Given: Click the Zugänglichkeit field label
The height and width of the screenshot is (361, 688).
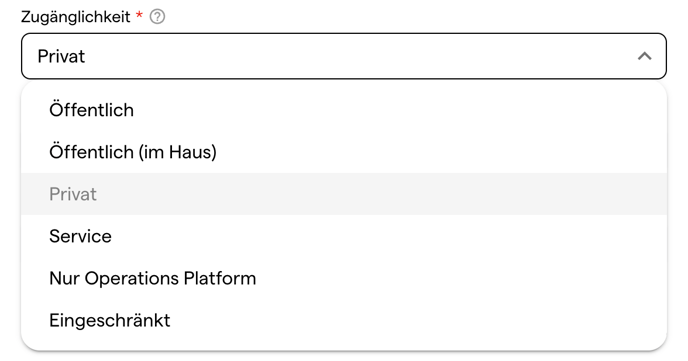Looking at the screenshot, I should pos(75,17).
